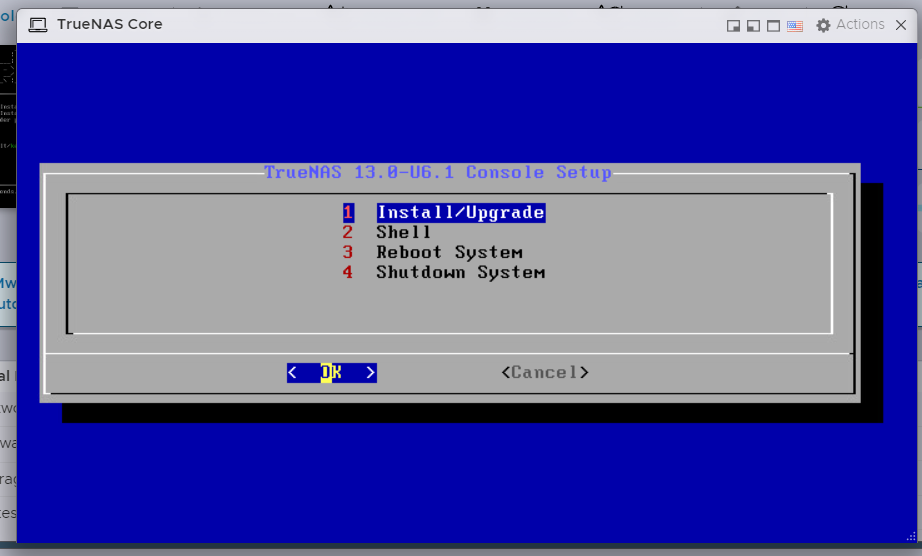This screenshot has height=556, width=922.
Task: Close the TrueNAS Core console window
Action: click(x=901, y=25)
